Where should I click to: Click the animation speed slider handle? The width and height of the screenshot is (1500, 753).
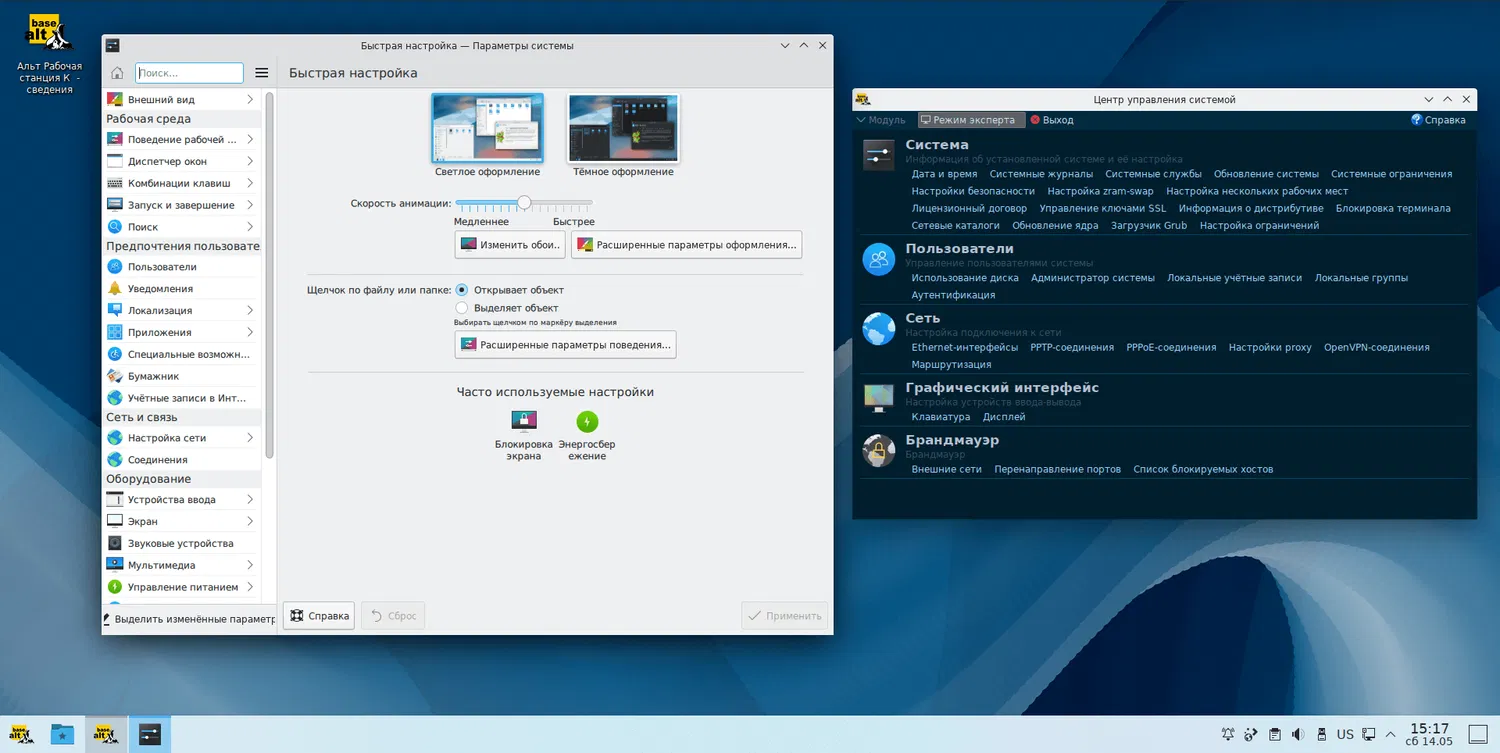523,203
